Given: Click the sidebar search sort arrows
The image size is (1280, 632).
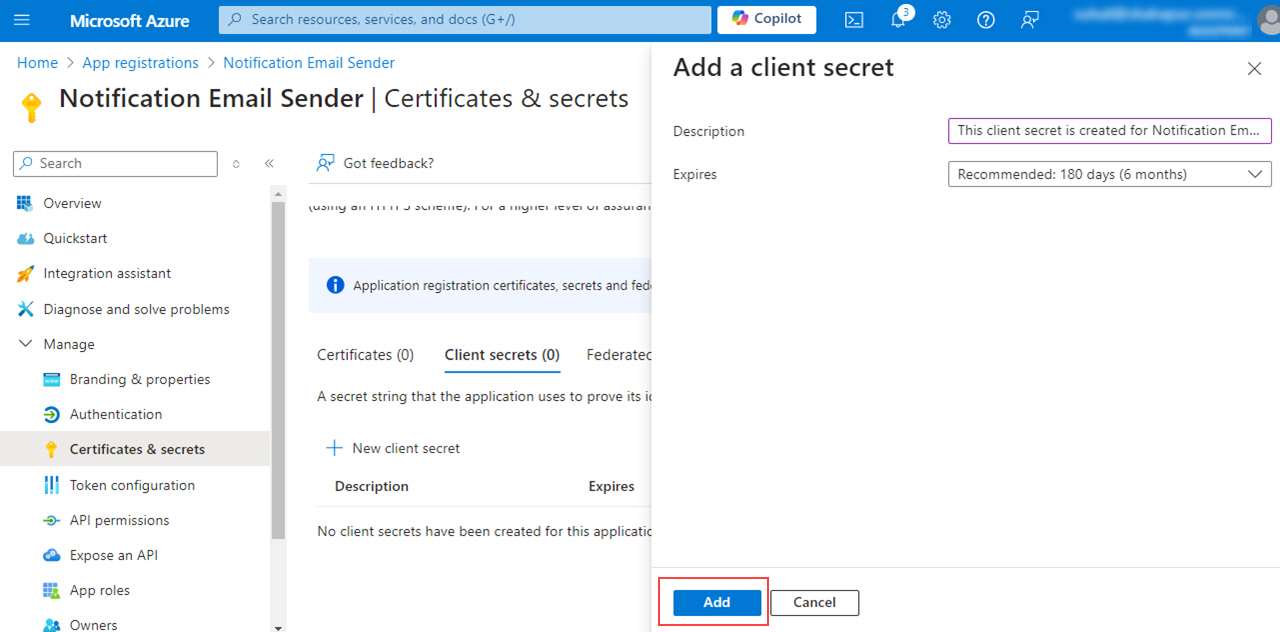Looking at the screenshot, I should click(x=236, y=164).
